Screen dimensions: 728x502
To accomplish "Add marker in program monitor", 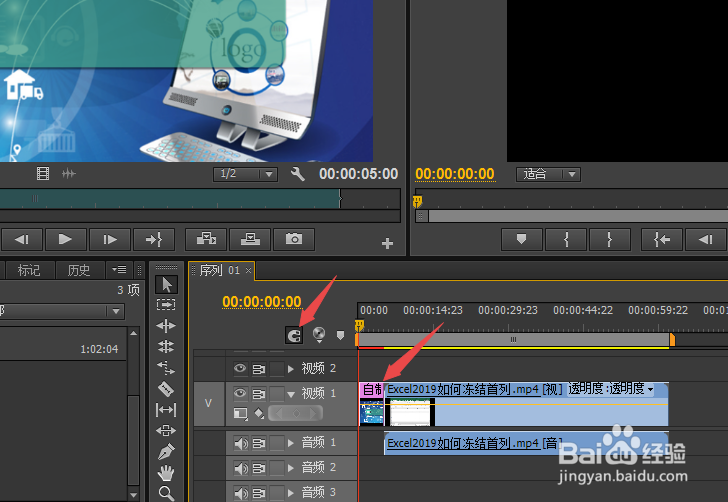I will tap(522, 239).
